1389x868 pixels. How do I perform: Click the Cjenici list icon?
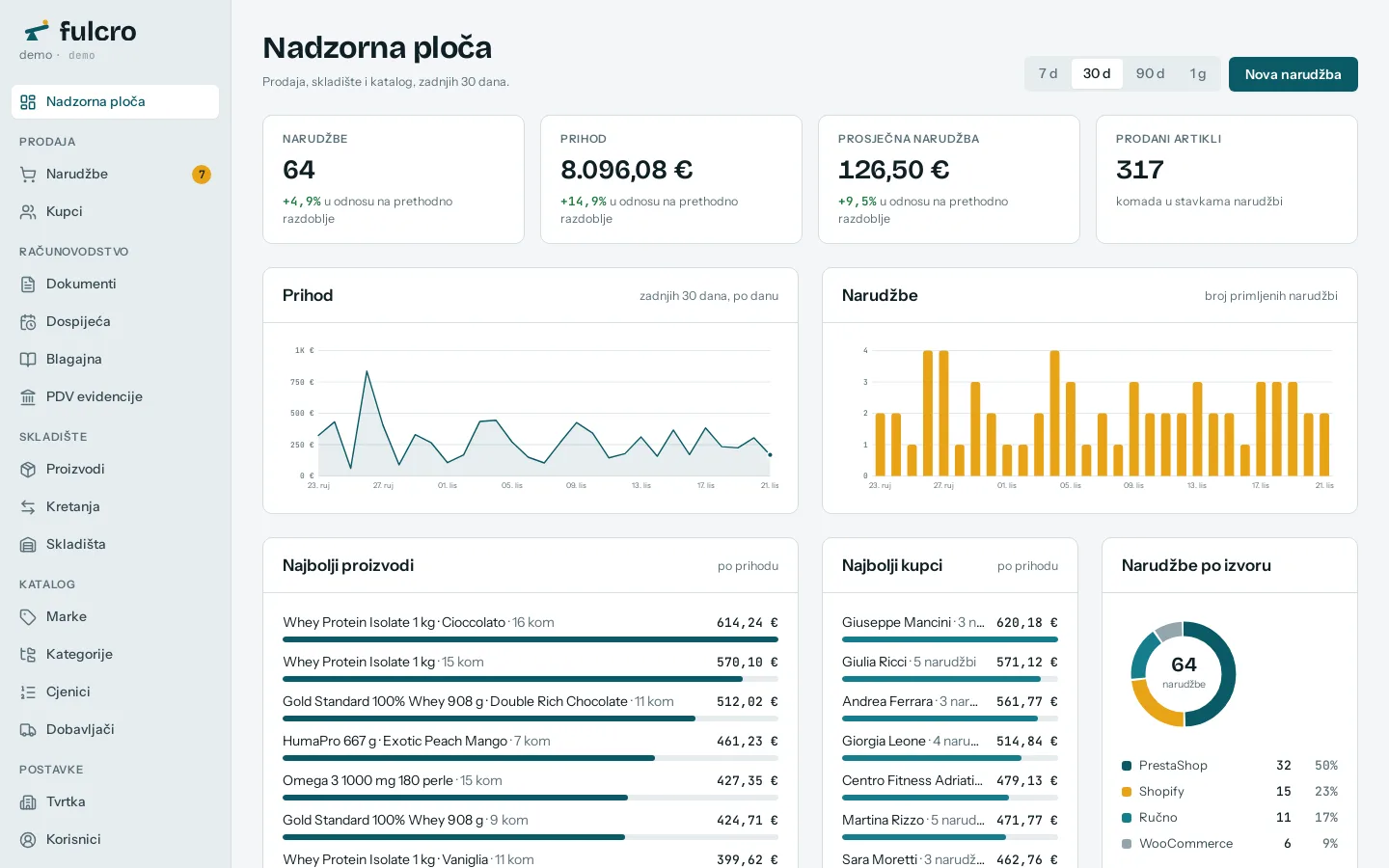(28, 692)
